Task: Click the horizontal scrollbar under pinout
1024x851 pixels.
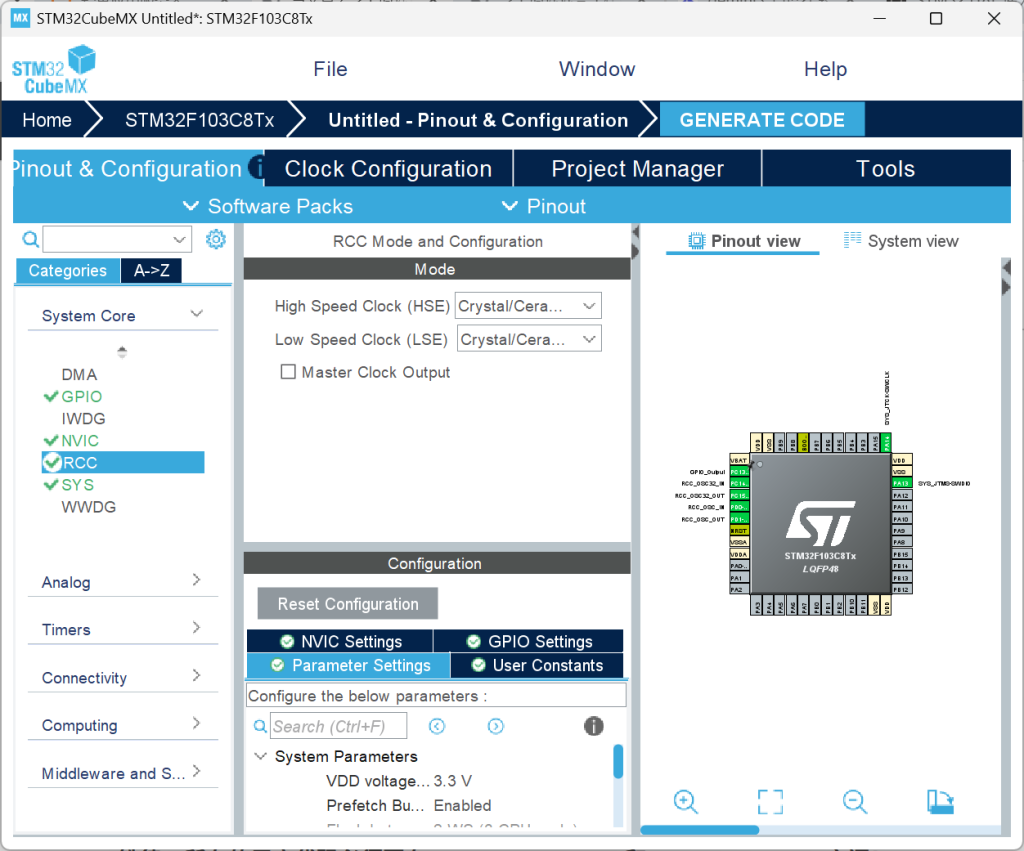Action: [x=700, y=829]
